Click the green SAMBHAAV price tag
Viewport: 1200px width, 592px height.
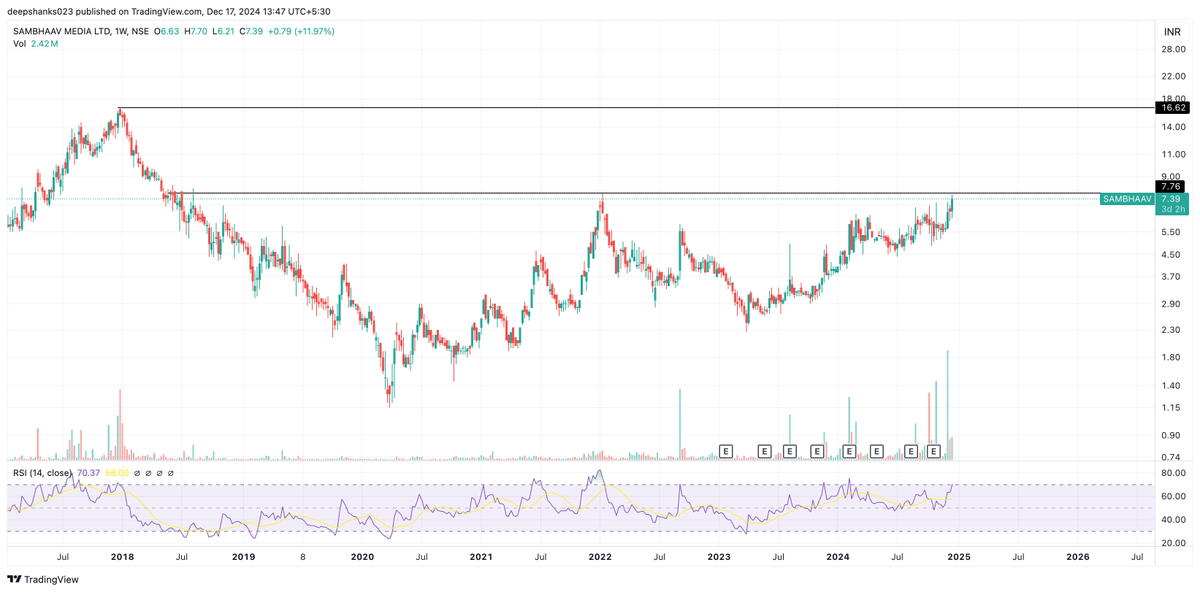point(1127,199)
